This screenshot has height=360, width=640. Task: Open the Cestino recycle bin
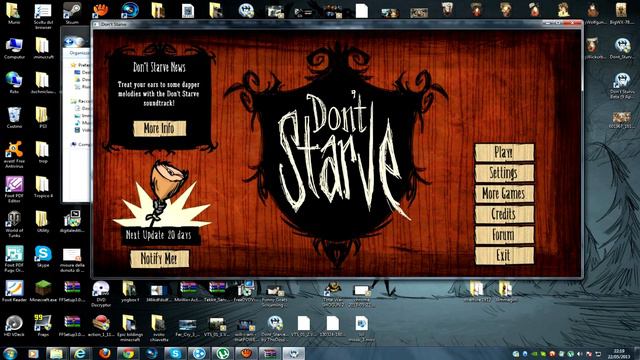[x=14, y=118]
